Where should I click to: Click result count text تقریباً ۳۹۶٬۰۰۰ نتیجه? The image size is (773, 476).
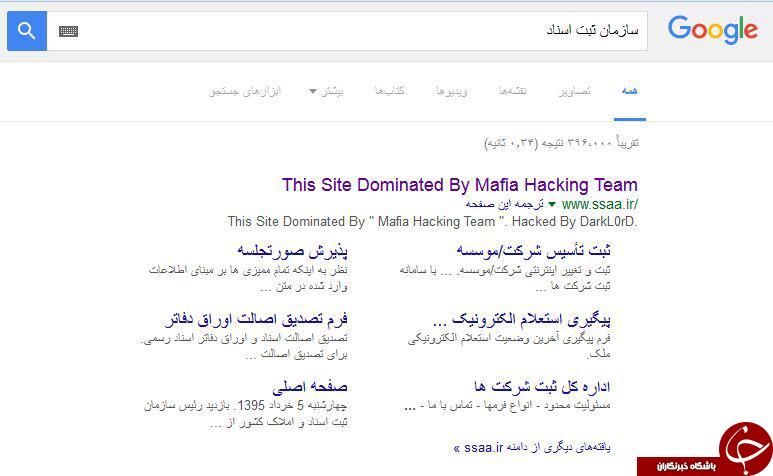click(x=590, y=143)
